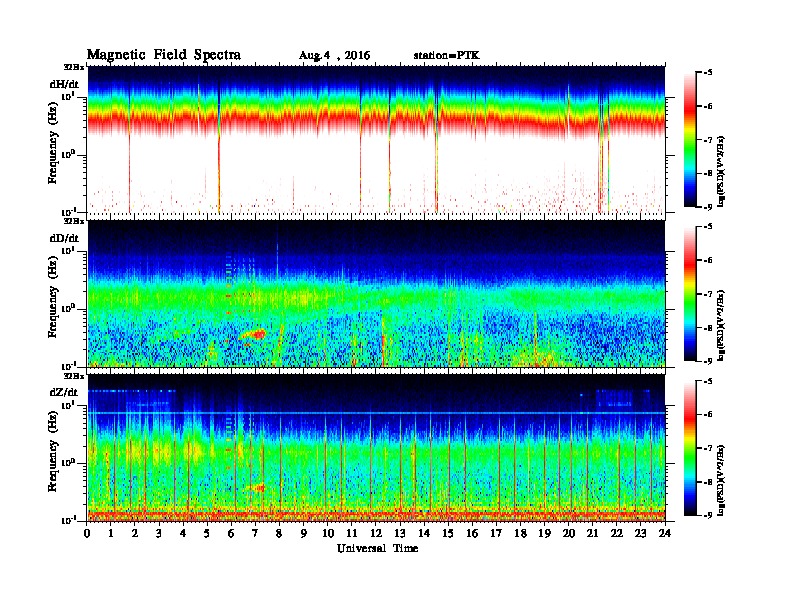792x612 pixels.
Task: Click hour tick label "20" on time axis
Action: pyautogui.click(x=568, y=533)
